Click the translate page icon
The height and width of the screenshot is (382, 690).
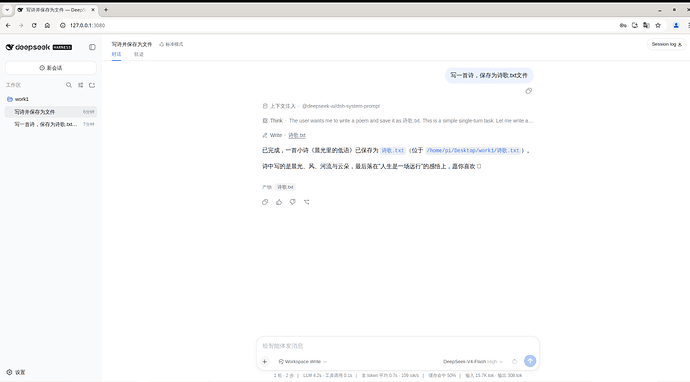(x=646, y=26)
